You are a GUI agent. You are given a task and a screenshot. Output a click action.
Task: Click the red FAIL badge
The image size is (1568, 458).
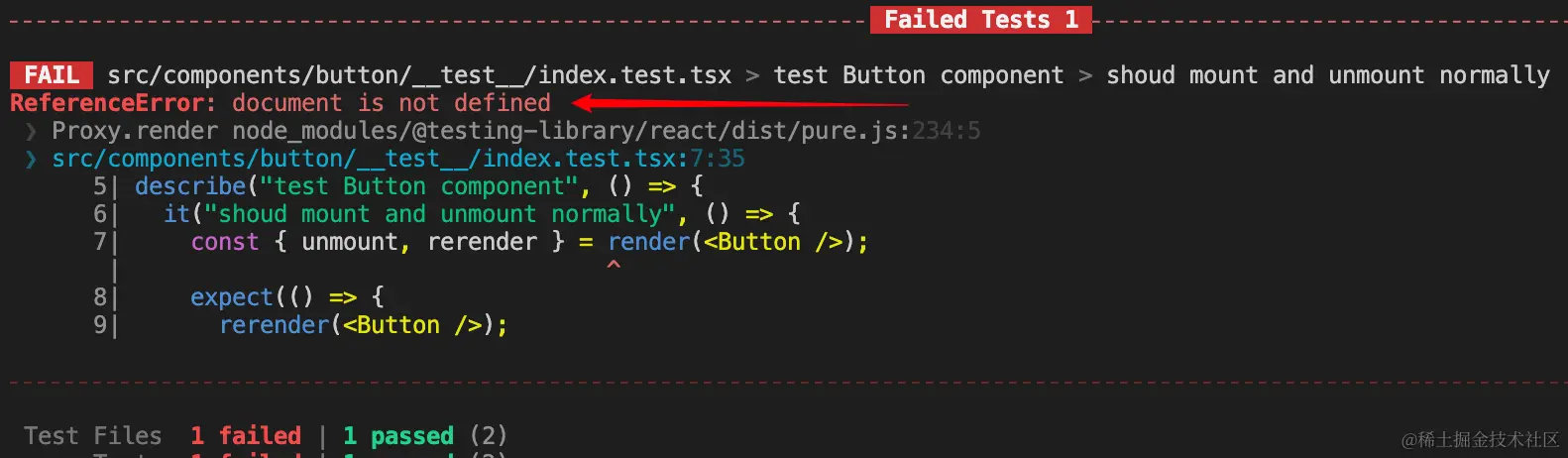[52, 75]
